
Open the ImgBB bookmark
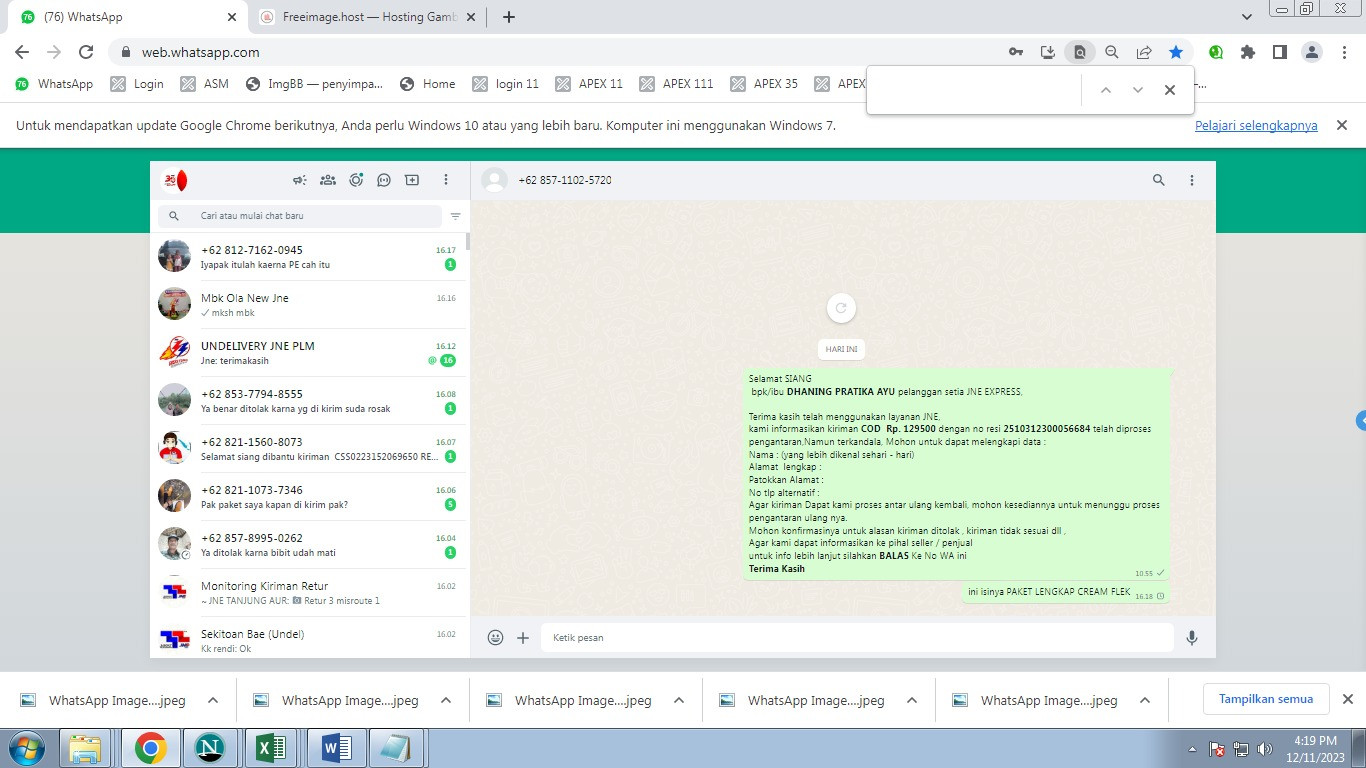click(x=314, y=84)
